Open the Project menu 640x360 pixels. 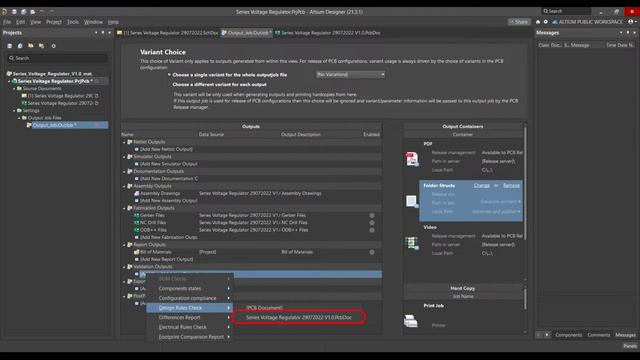53,22
